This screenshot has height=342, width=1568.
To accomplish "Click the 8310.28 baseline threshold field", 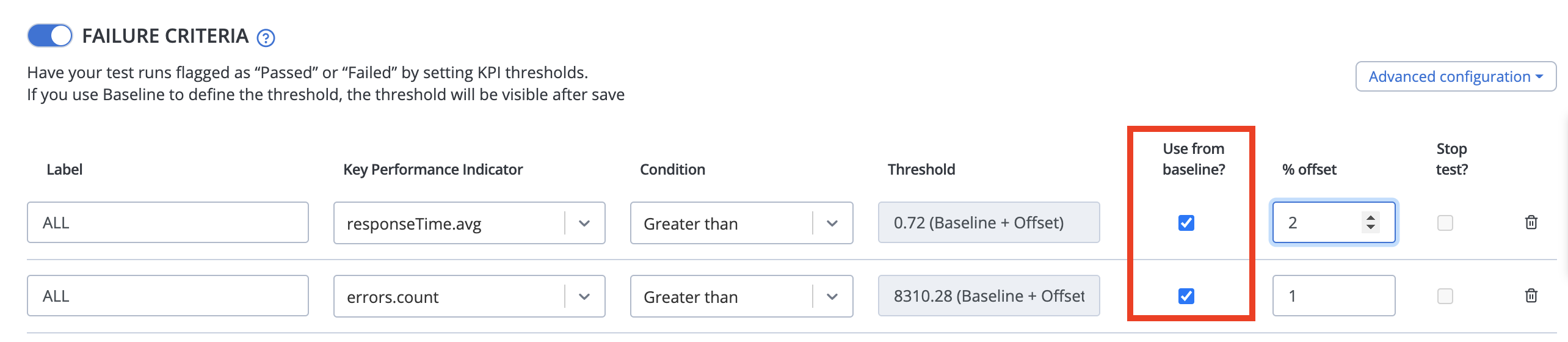I will pyautogui.click(x=989, y=296).
